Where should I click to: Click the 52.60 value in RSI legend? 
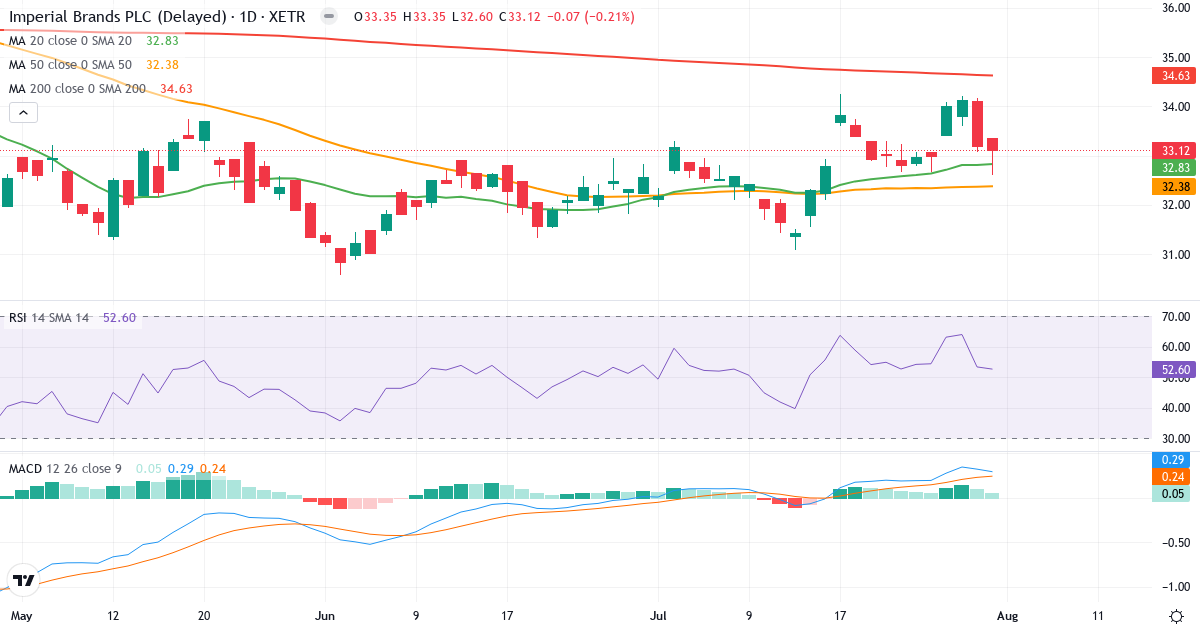click(x=120, y=318)
